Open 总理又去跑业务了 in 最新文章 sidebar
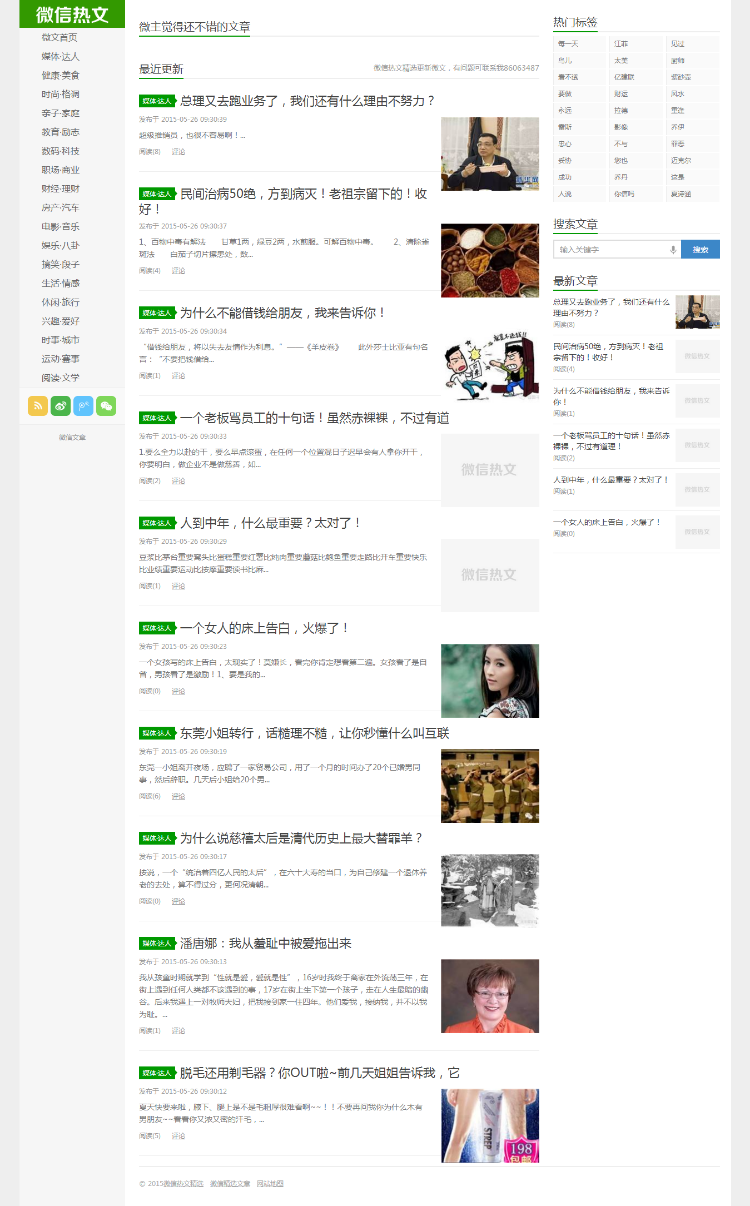Image resolution: width=750 pixels, height=1206 pixels. tap(609, 306)
